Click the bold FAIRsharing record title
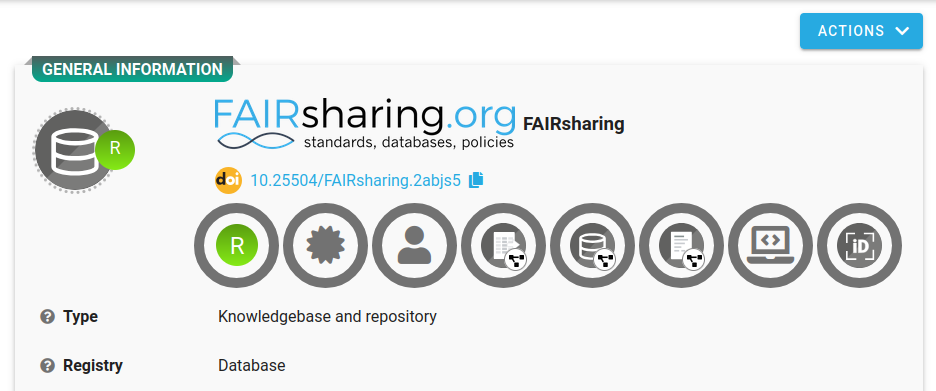Viewport: 936px width, 391px height. point(574,124)
